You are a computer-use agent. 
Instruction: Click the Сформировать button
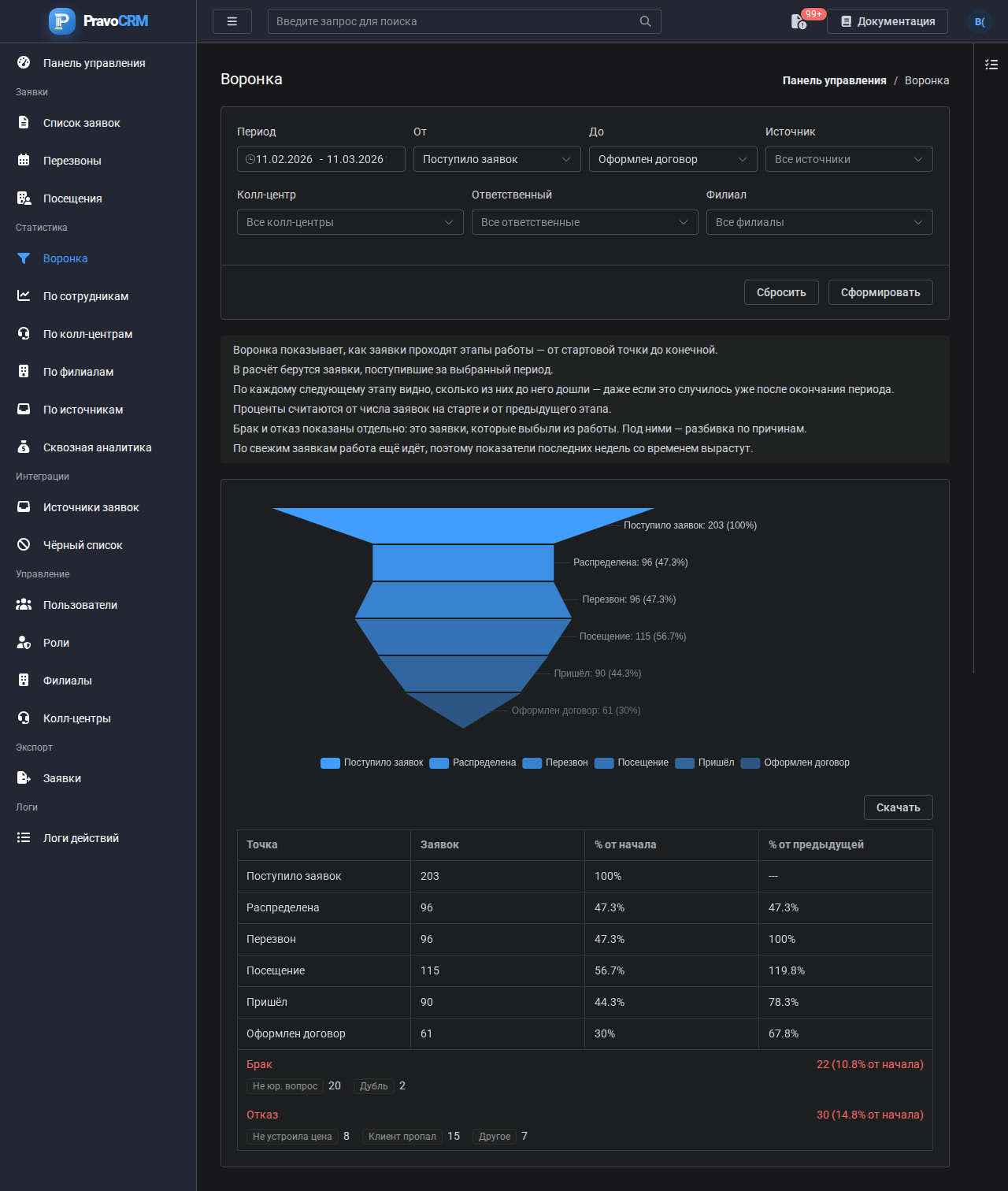(x=880, y=292)
